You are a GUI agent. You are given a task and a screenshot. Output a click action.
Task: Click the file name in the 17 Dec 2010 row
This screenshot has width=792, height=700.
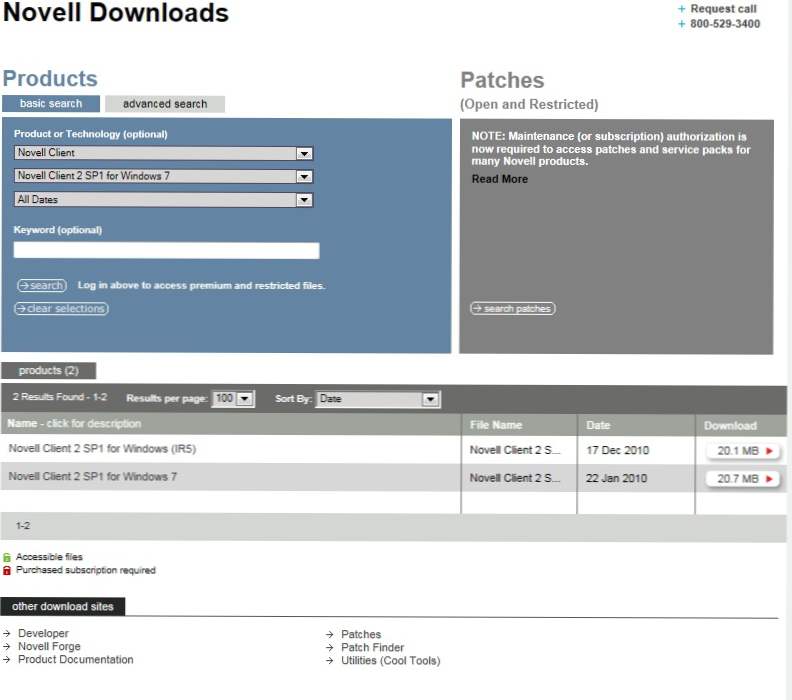point(515,450)
